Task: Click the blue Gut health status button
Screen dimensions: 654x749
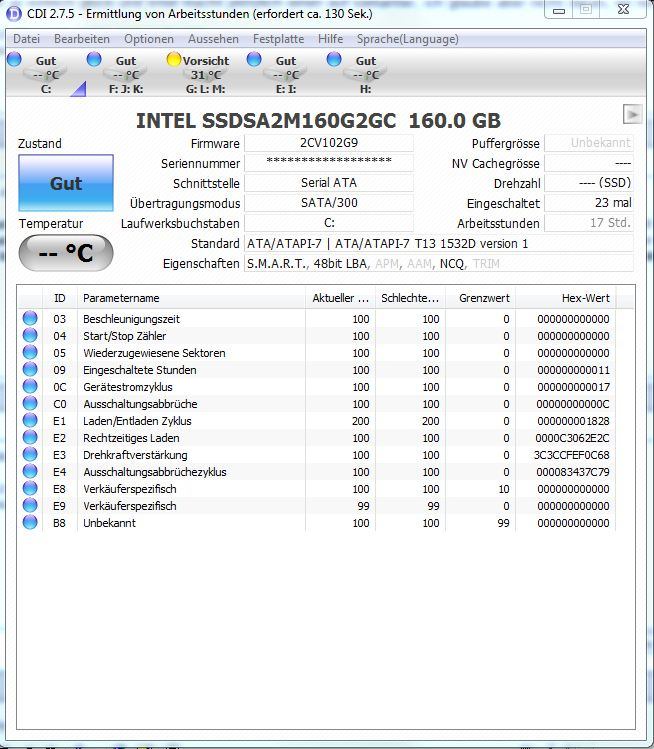Action: click(x=66, y=183)
